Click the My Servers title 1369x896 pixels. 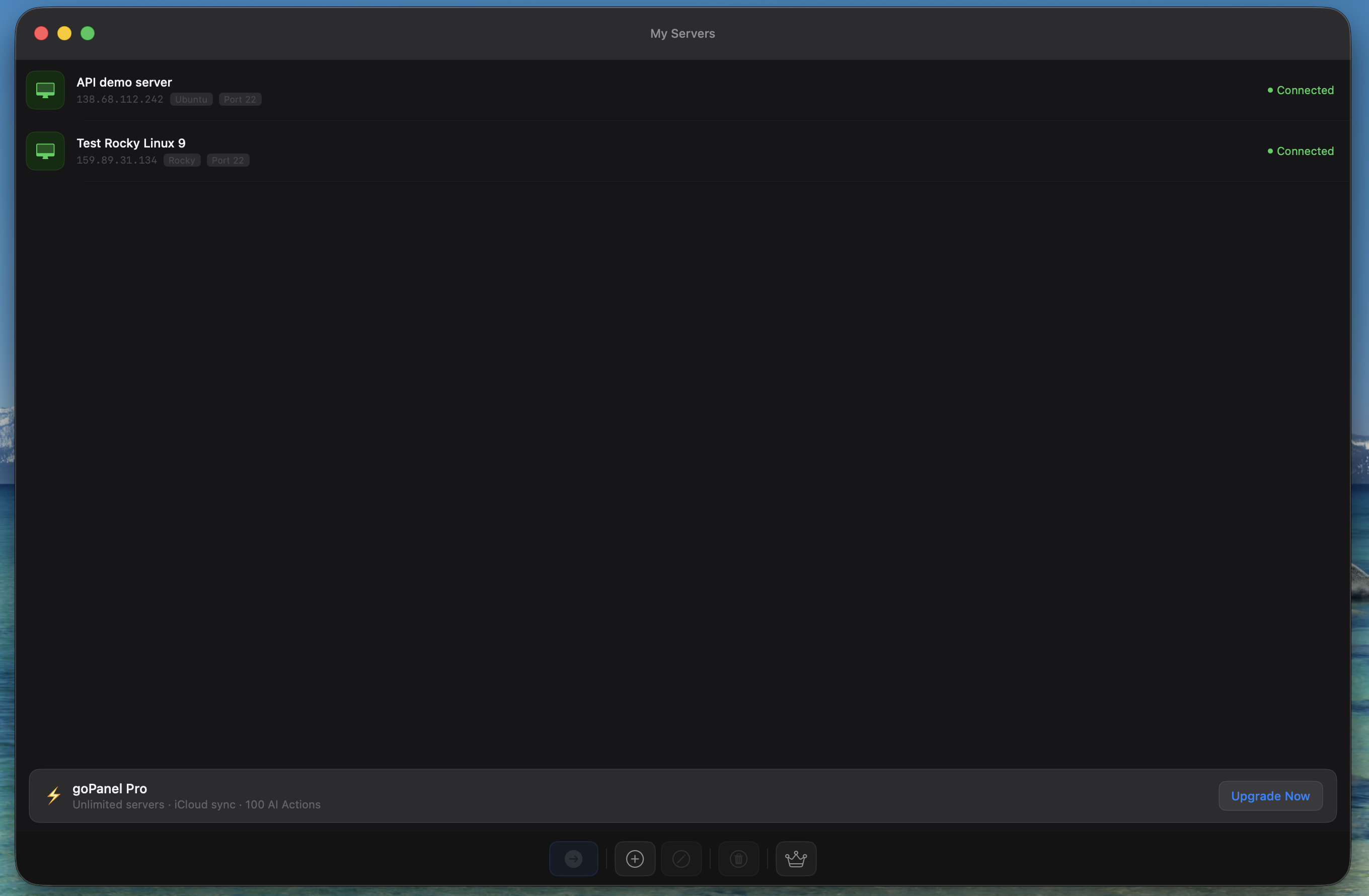(x=681, y=33)
